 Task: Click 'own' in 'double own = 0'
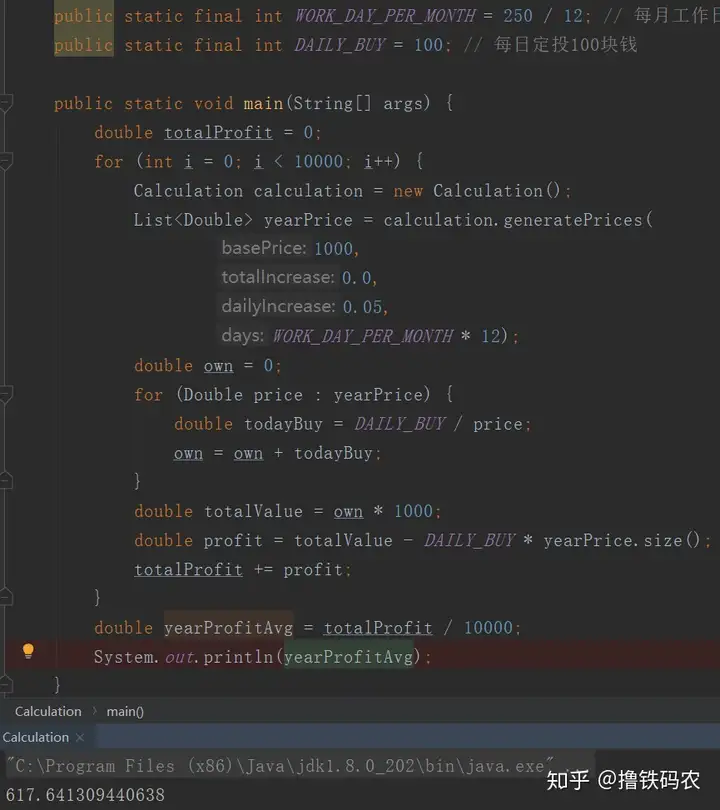[218, 366]
